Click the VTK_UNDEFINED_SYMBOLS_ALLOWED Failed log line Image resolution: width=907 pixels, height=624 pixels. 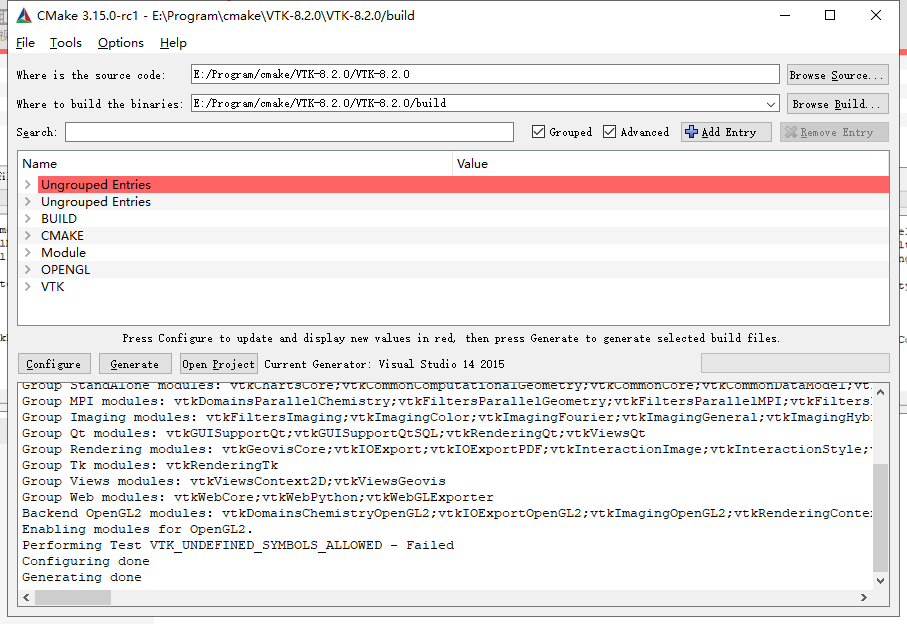(x=238, y=545)
